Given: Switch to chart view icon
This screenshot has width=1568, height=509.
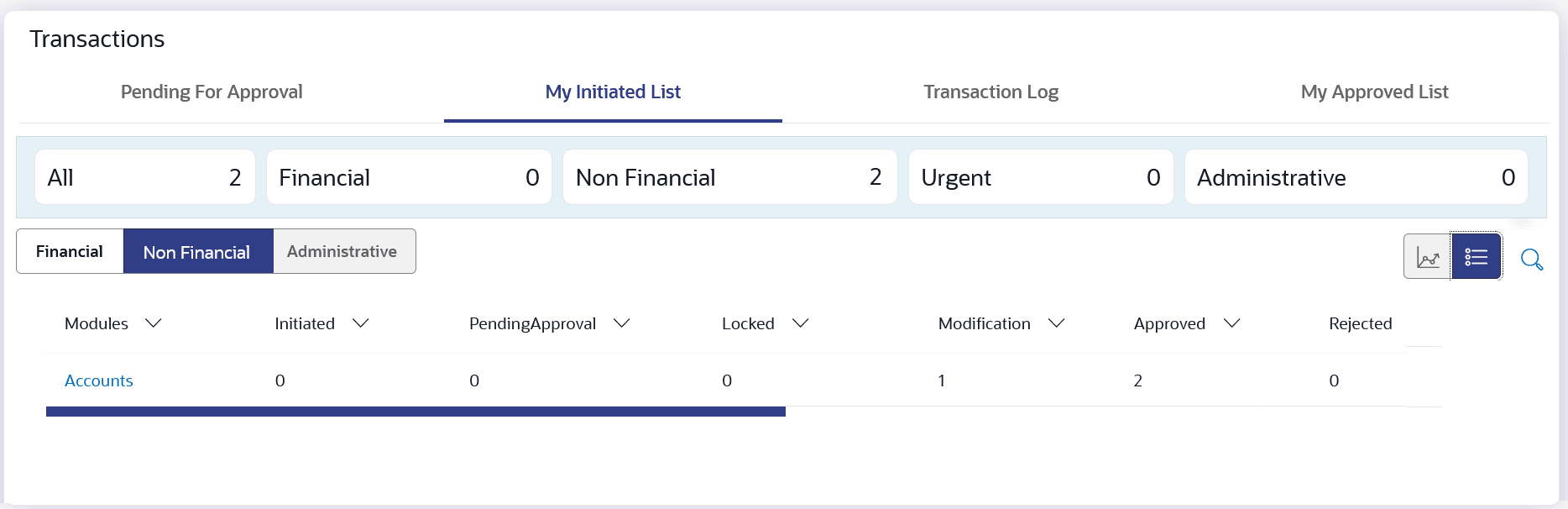Looking at the screenshot, I should 1427,256.
